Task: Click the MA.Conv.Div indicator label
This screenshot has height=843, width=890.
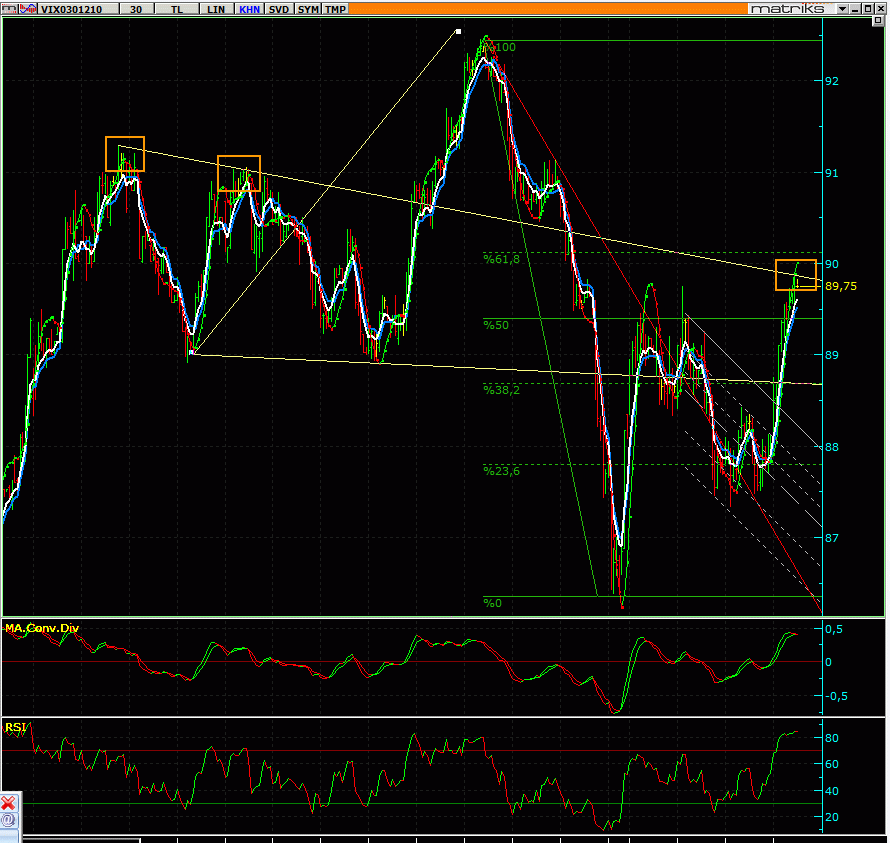Action: (x=41, y=628)
